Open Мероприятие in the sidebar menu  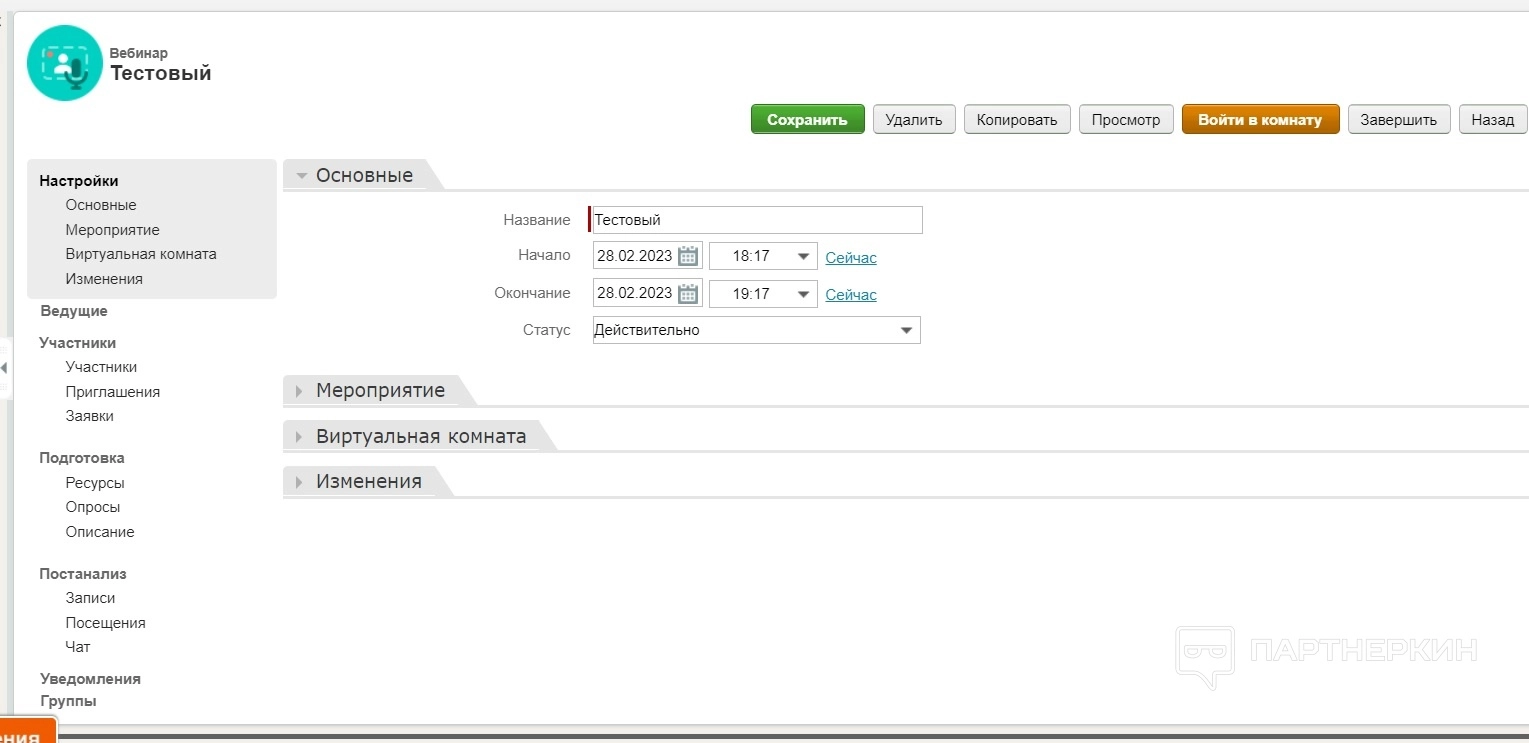113,230
